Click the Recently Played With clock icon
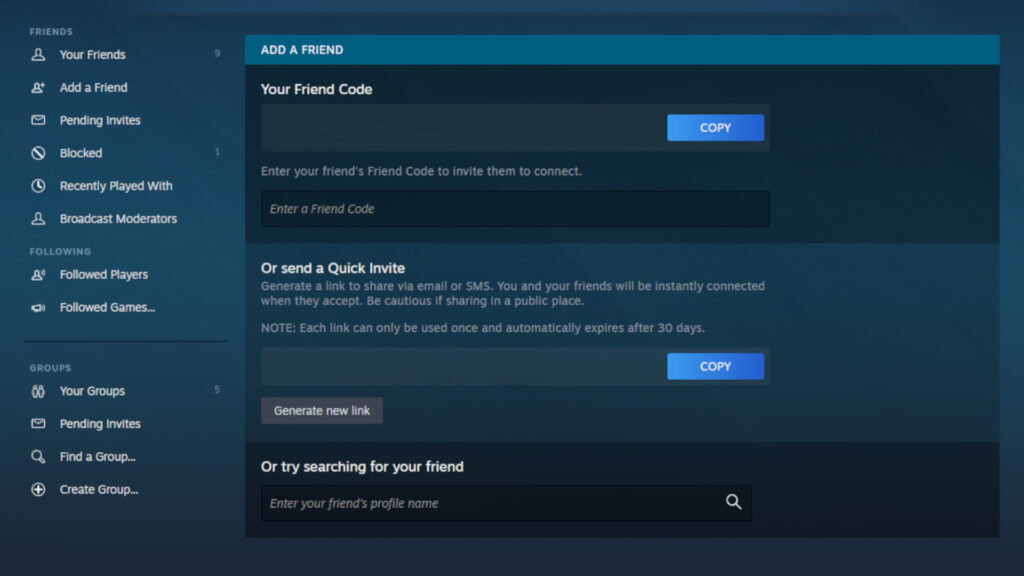Screen dimensions: 1024x576 pyautogui.click(x=36, y=185)
